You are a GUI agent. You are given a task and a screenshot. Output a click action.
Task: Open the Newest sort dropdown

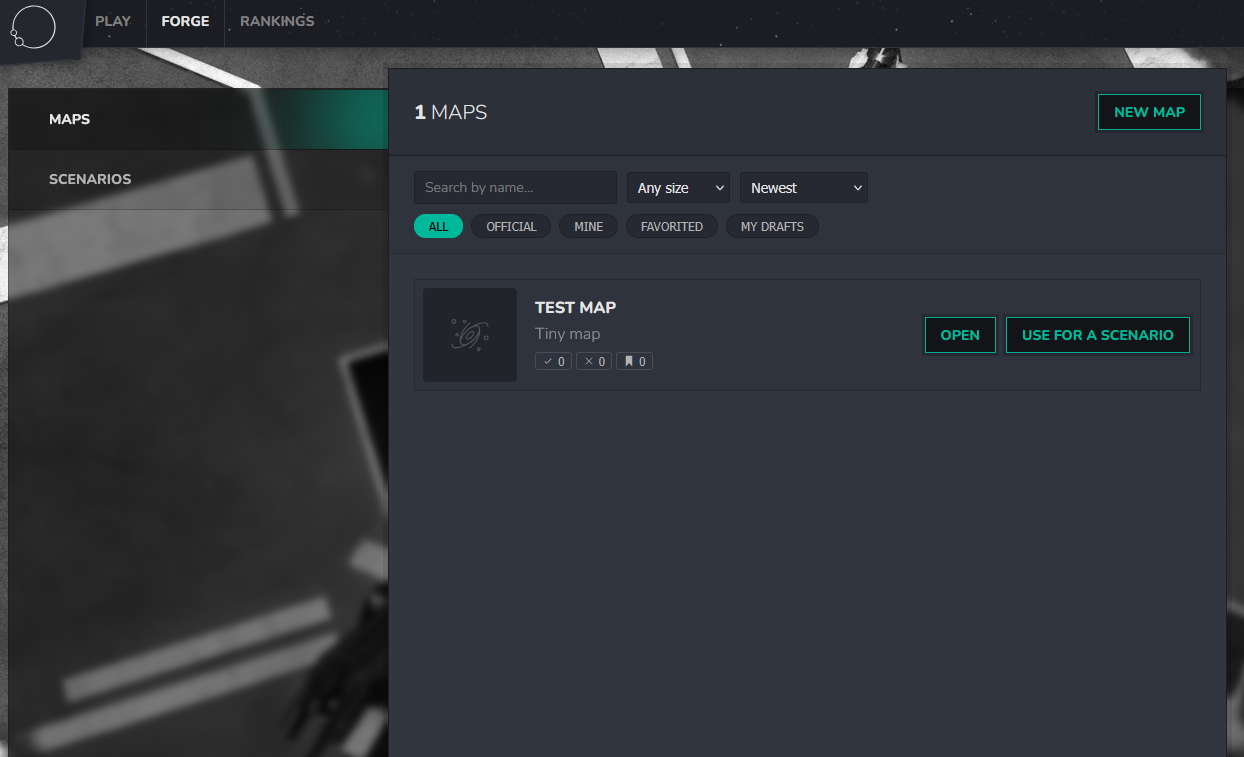pyautogui.click(x=804, y=187)
